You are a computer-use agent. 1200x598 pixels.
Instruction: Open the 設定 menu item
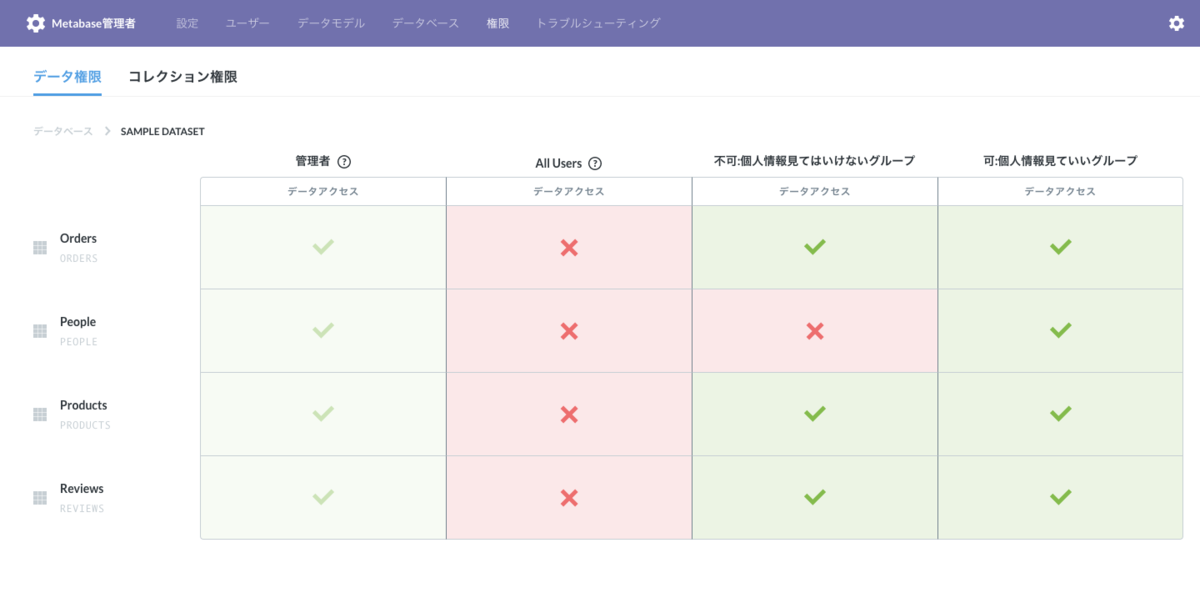click(x=187, y=23)
